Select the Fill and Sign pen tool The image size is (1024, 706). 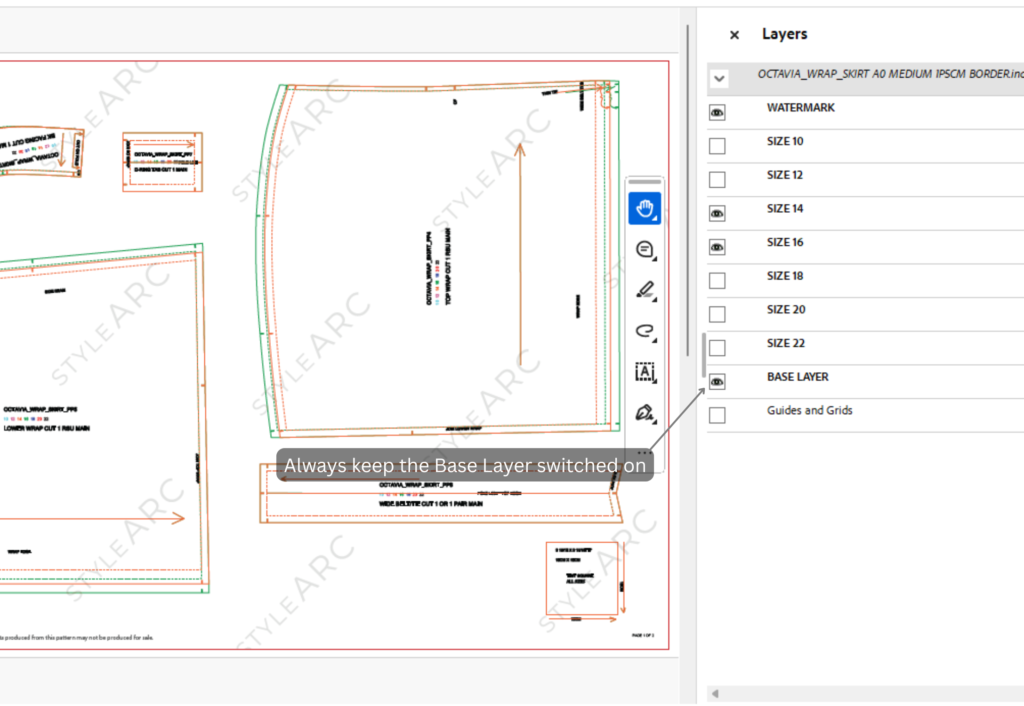[x=645, y=413]
